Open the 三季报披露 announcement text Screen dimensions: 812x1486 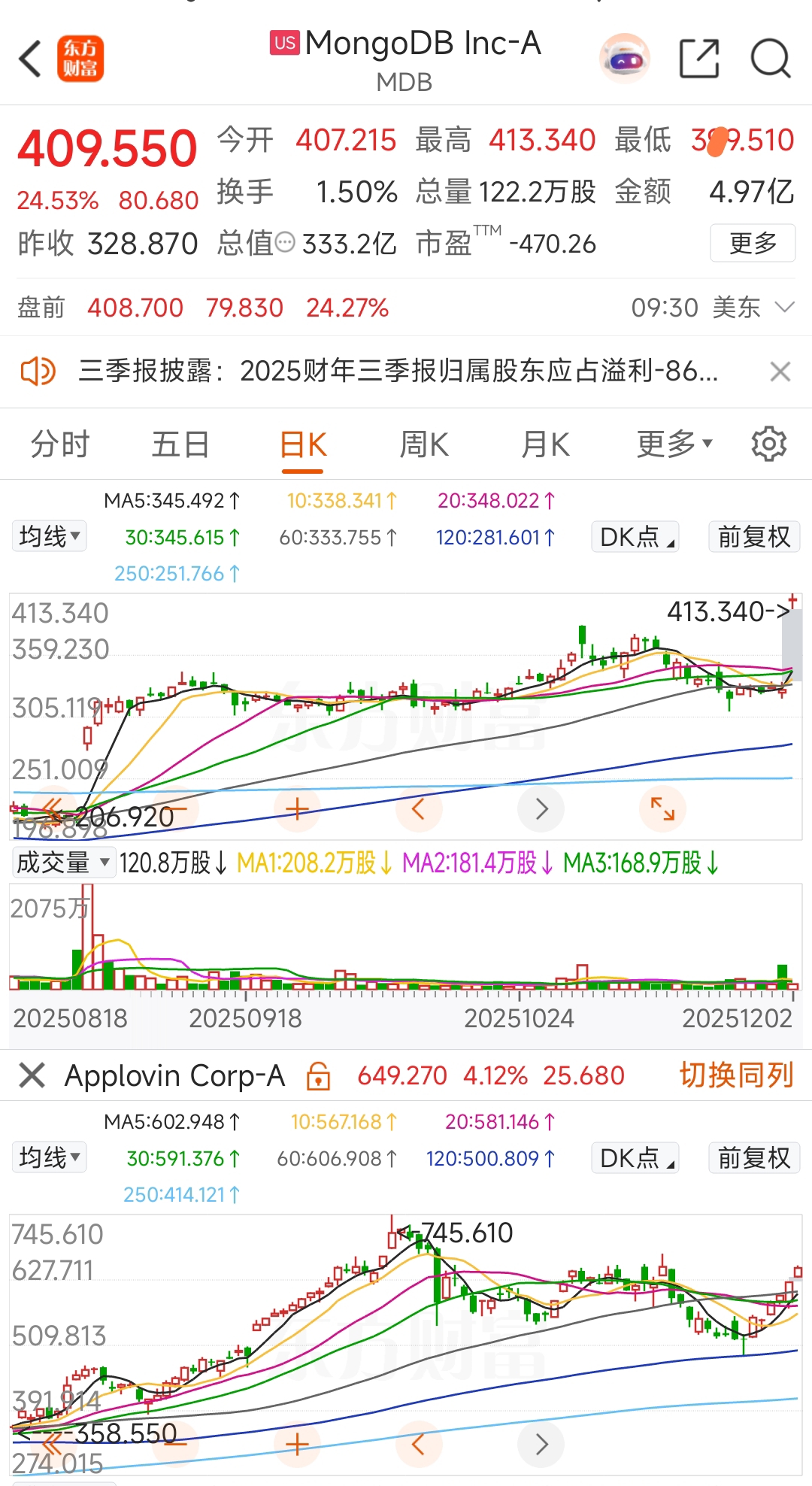[398, 371]
